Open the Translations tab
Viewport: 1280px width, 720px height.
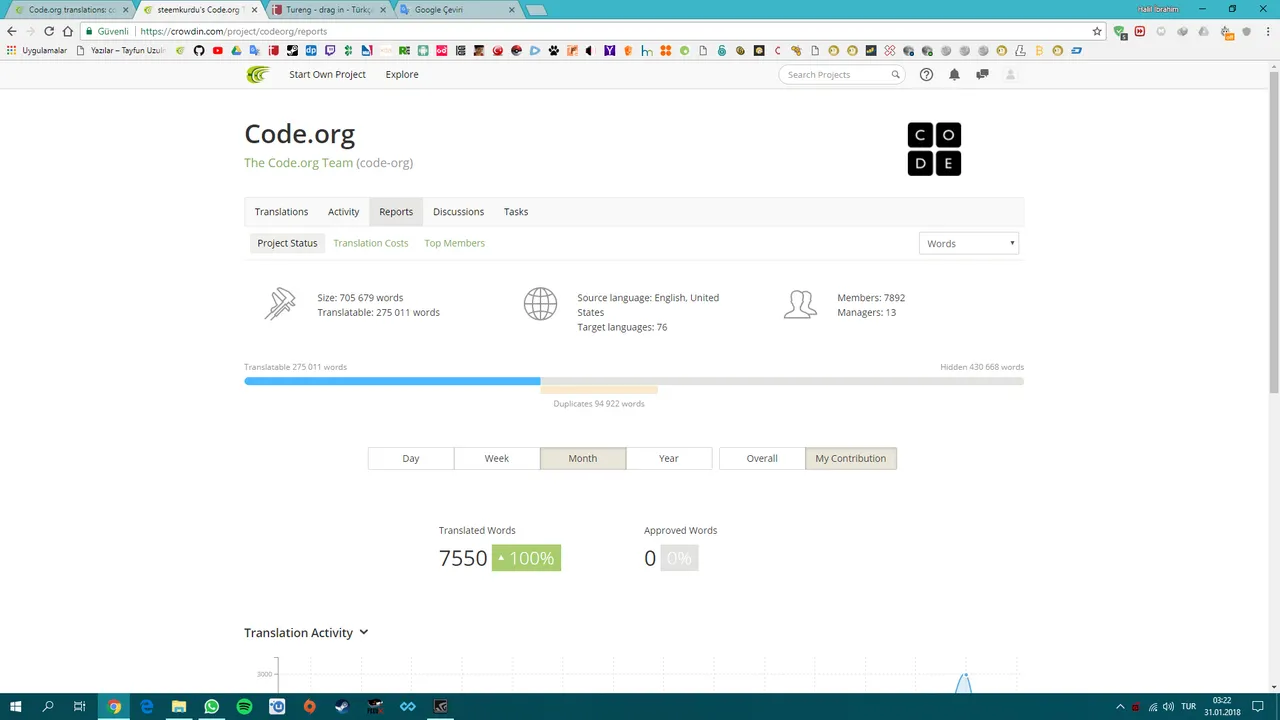pyautogui.click(x=281, y=212)
